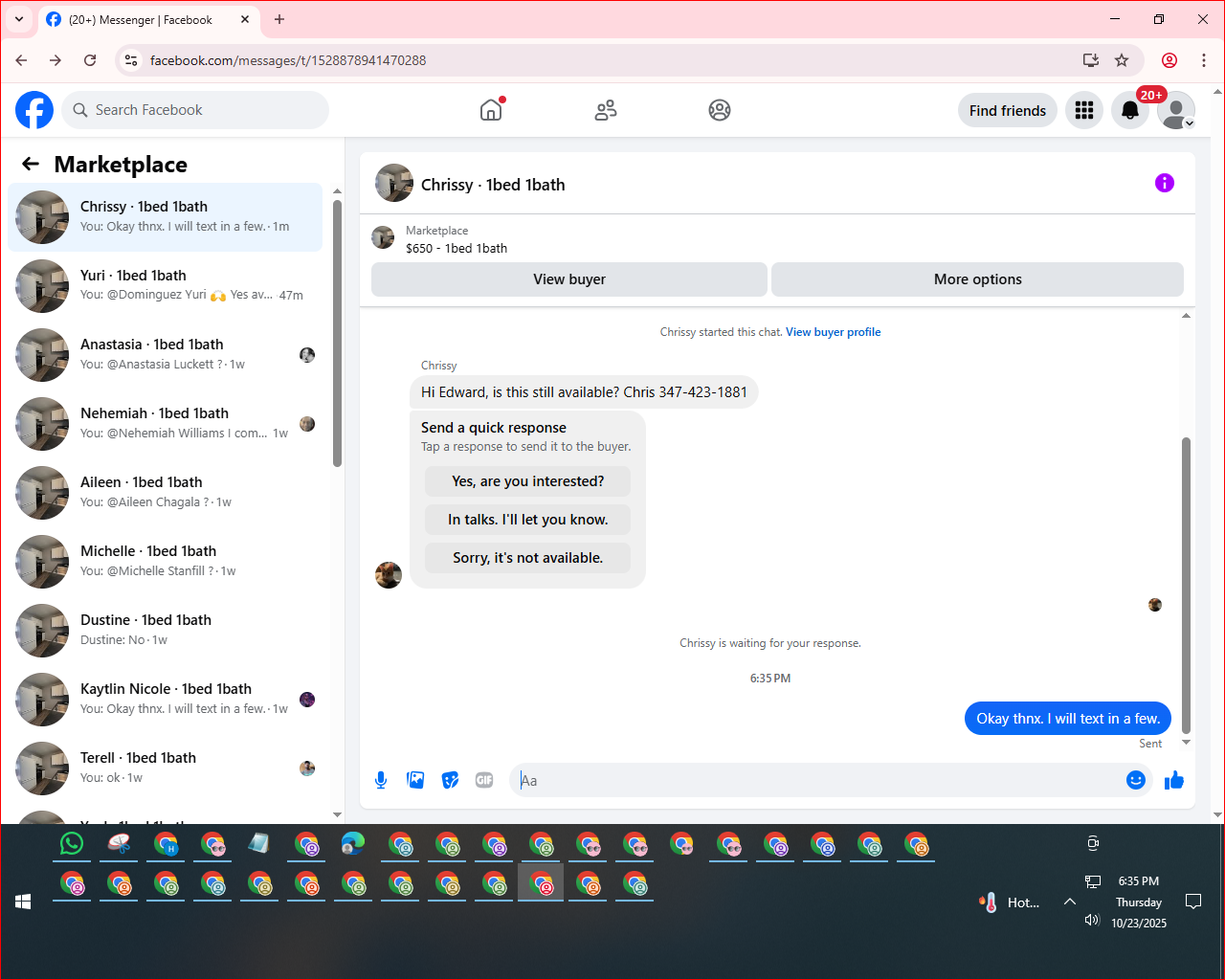1225x980 pixels.
Task: Choose a GIF icon
Action: pyautogui.click(x=484, y=780)
